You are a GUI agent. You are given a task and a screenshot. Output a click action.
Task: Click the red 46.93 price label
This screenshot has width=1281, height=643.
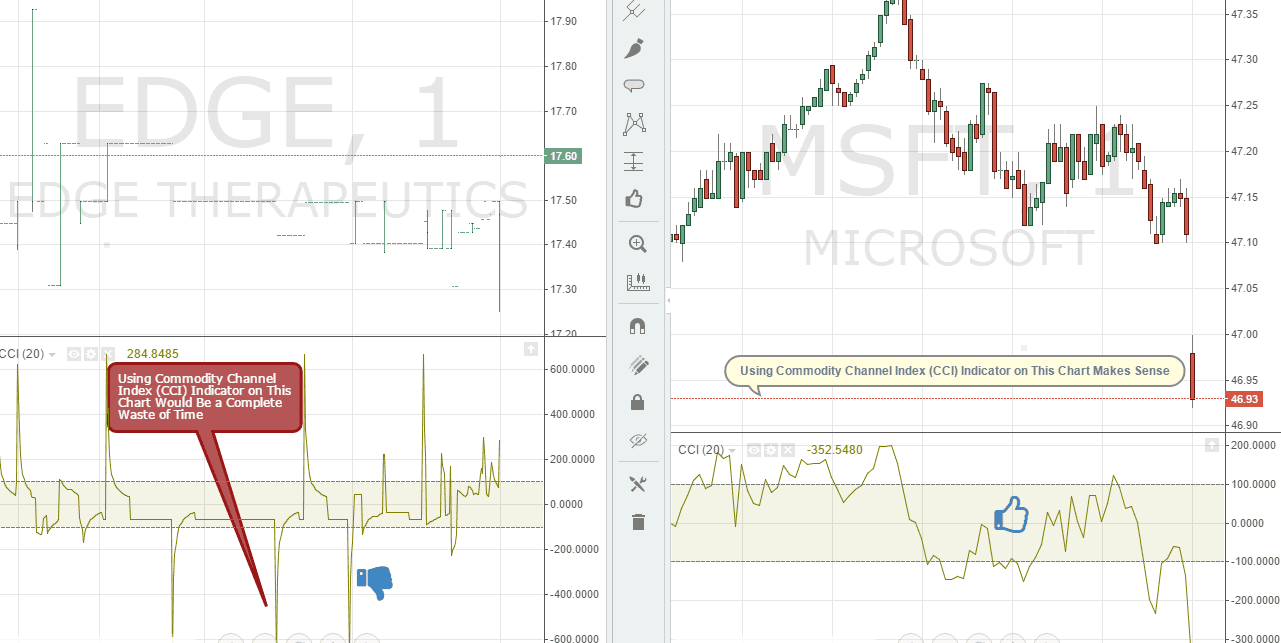pyautogui.click(x=1243, y=398)
